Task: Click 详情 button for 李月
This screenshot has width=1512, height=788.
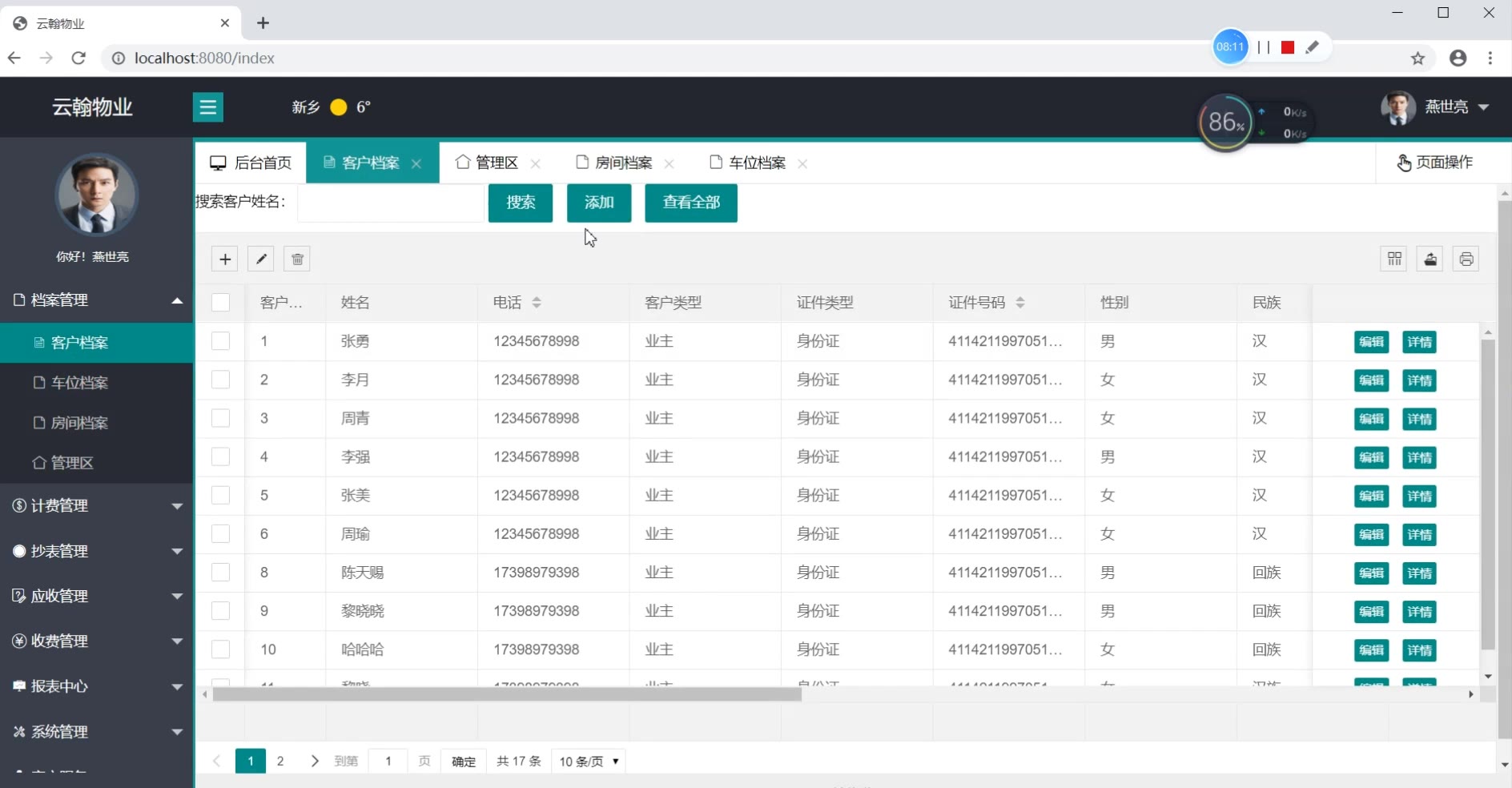Action: pyautogui.click(x=1419, y=380)
